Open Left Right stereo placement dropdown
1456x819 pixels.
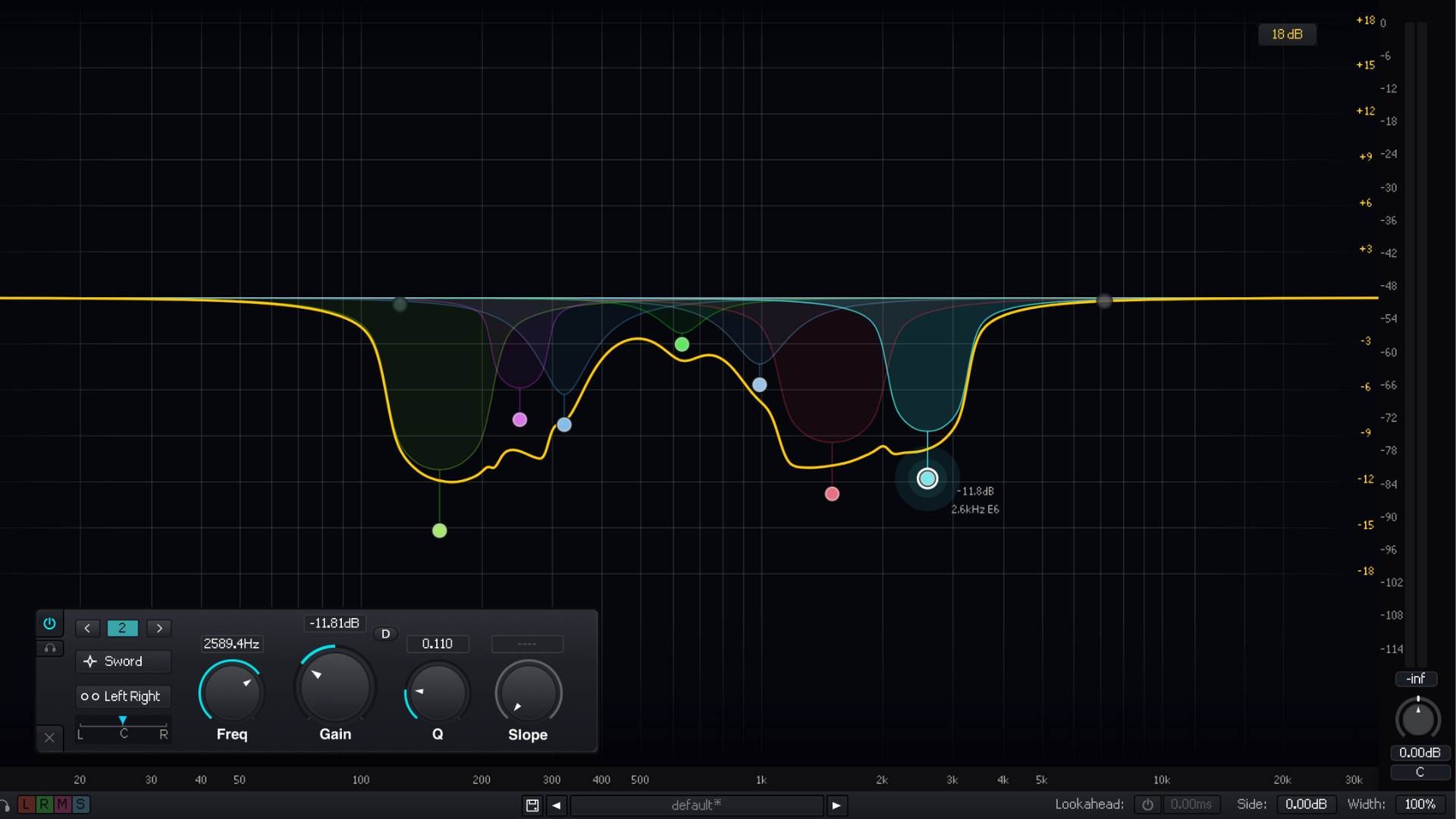123,696
